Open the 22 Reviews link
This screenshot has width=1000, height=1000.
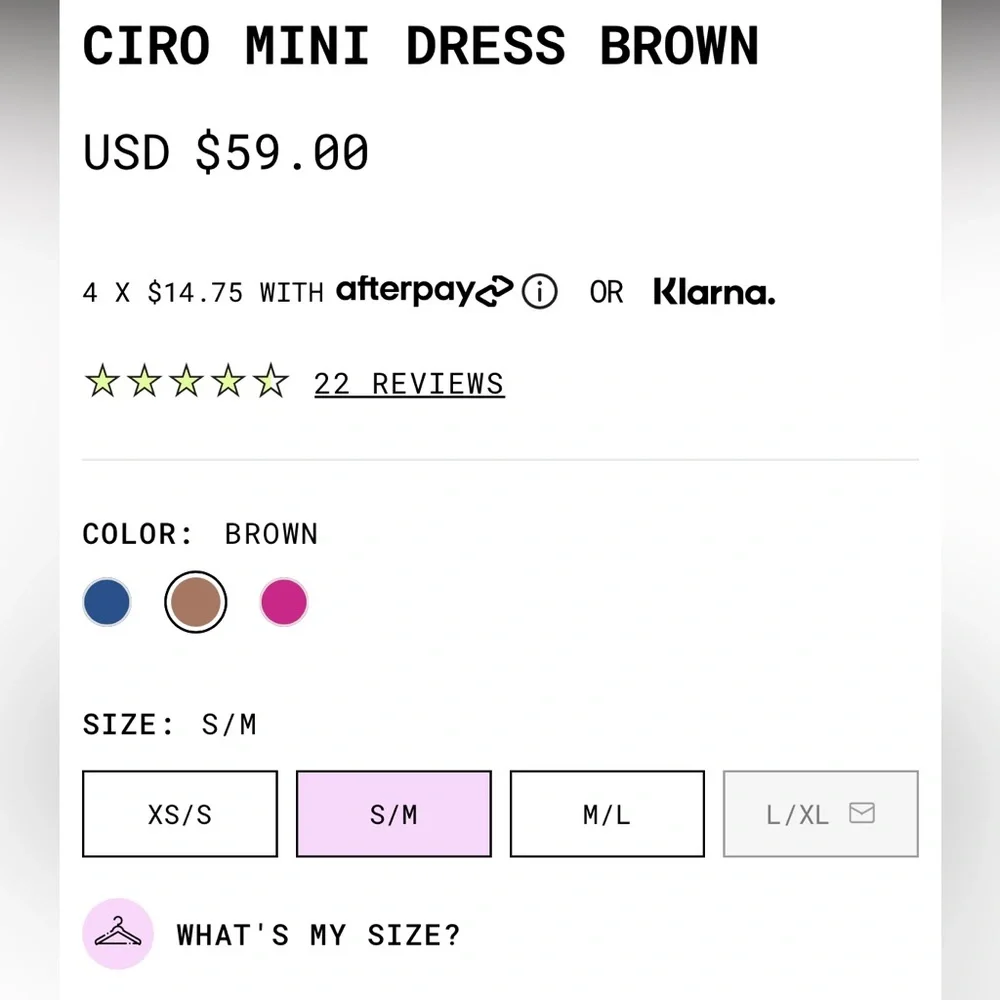408,383
